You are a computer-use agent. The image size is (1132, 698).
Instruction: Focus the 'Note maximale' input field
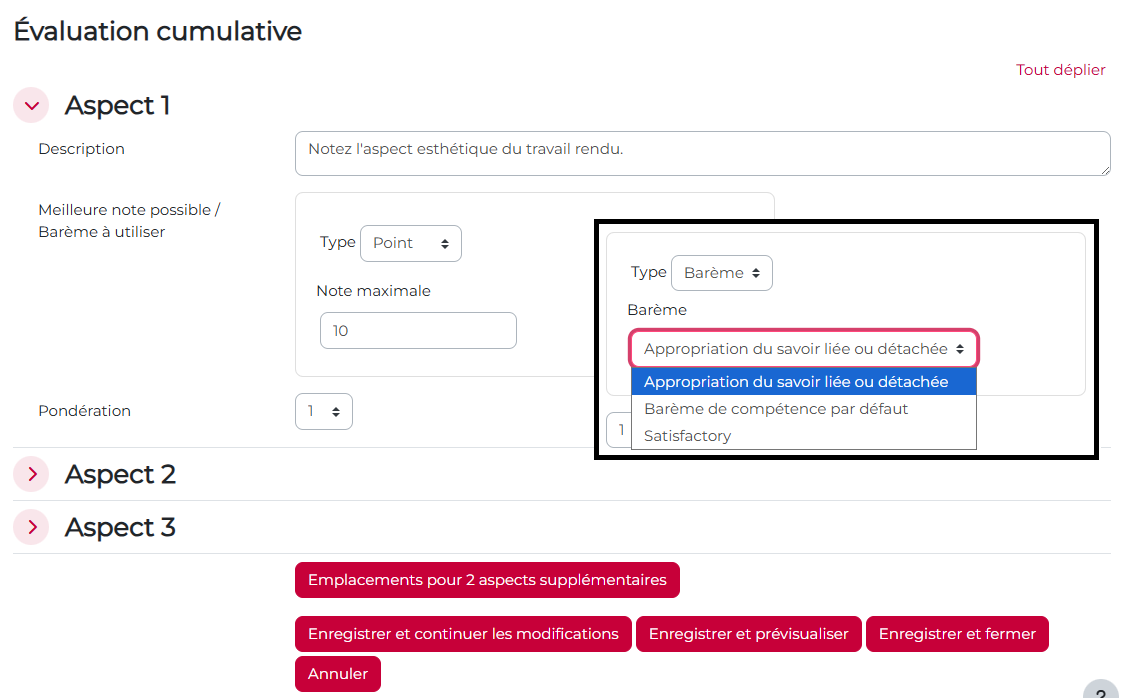pos(418,331)
